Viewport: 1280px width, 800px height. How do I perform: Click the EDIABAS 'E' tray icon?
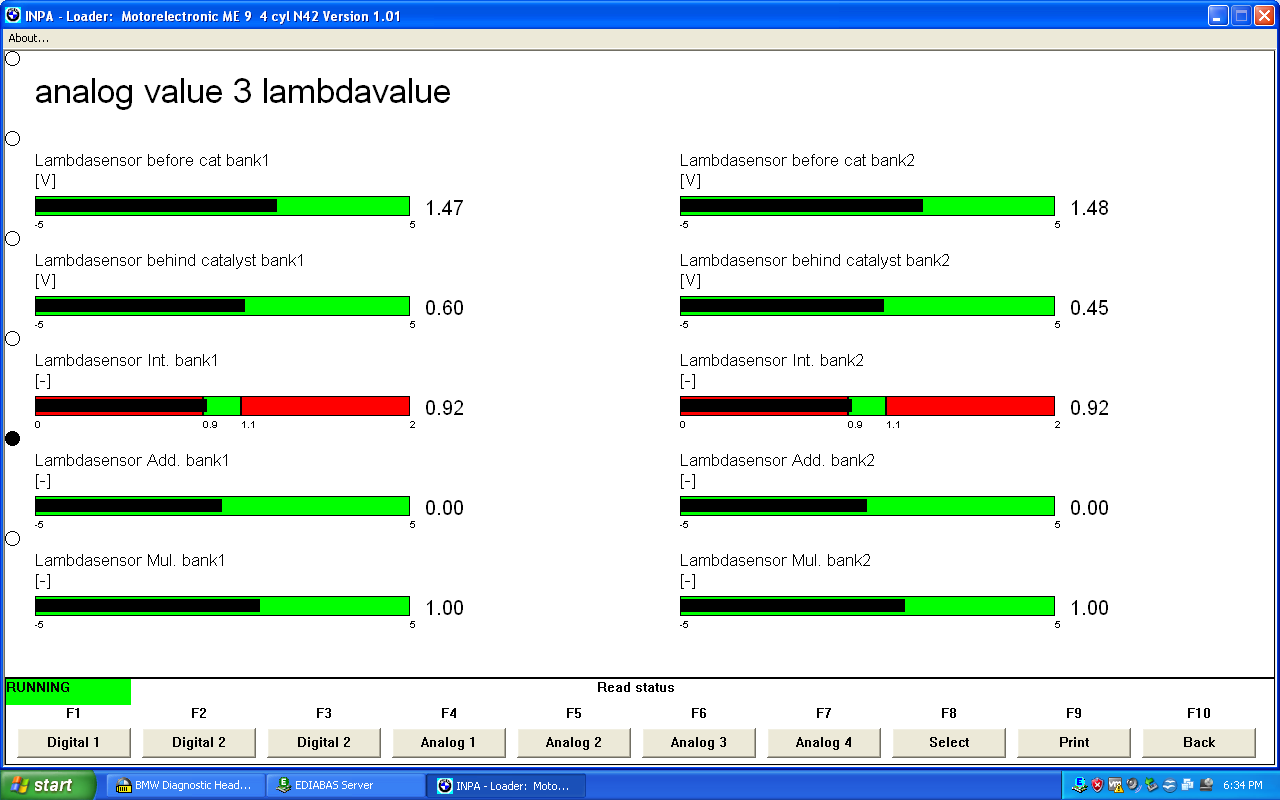coord(1080,785)
